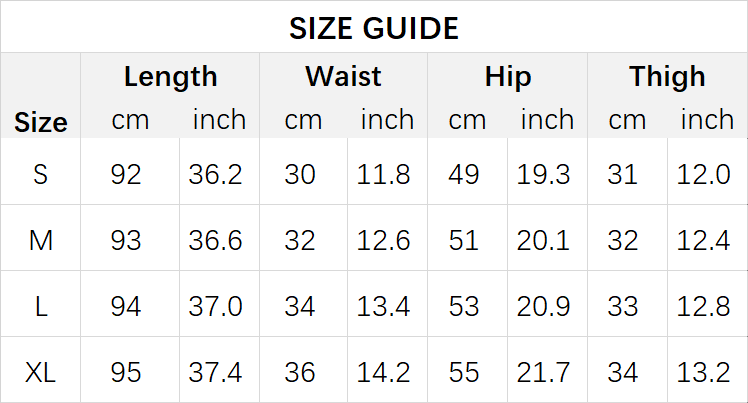
Task: Click the 20.1 hip inch cell
Action: click(543, 240)
